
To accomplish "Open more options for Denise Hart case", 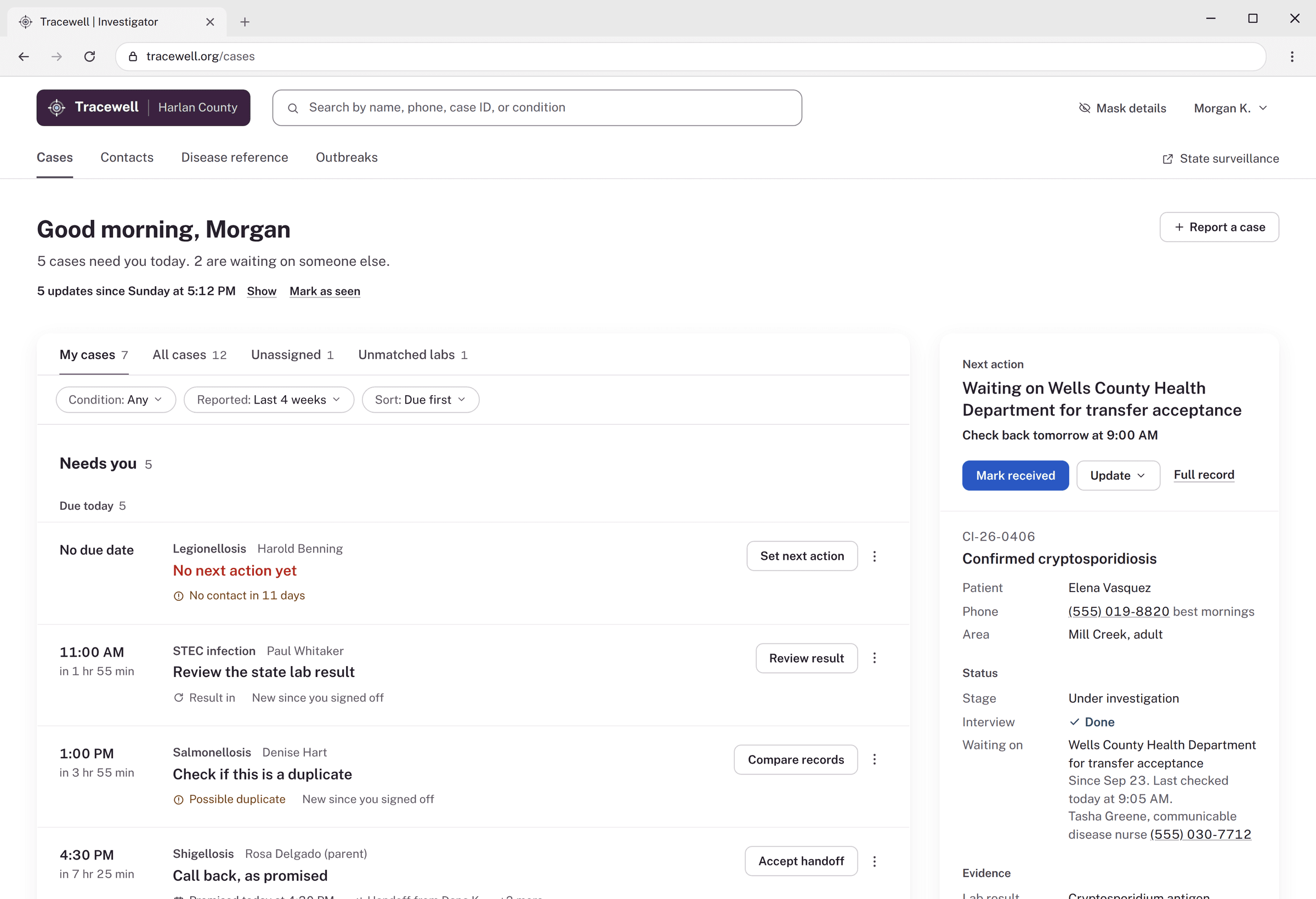I will click(874, 759).
